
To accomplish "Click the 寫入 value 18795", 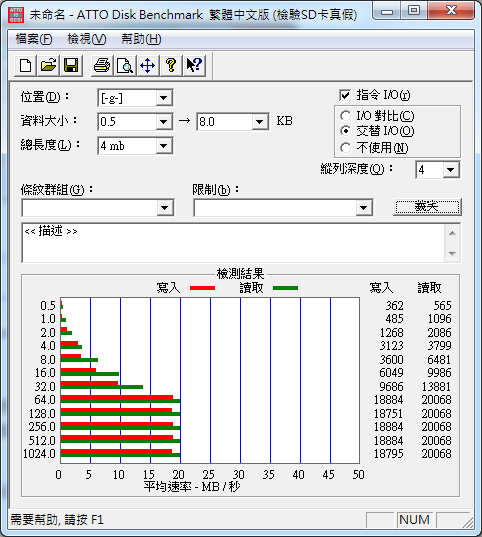I will tap(388, 454).
